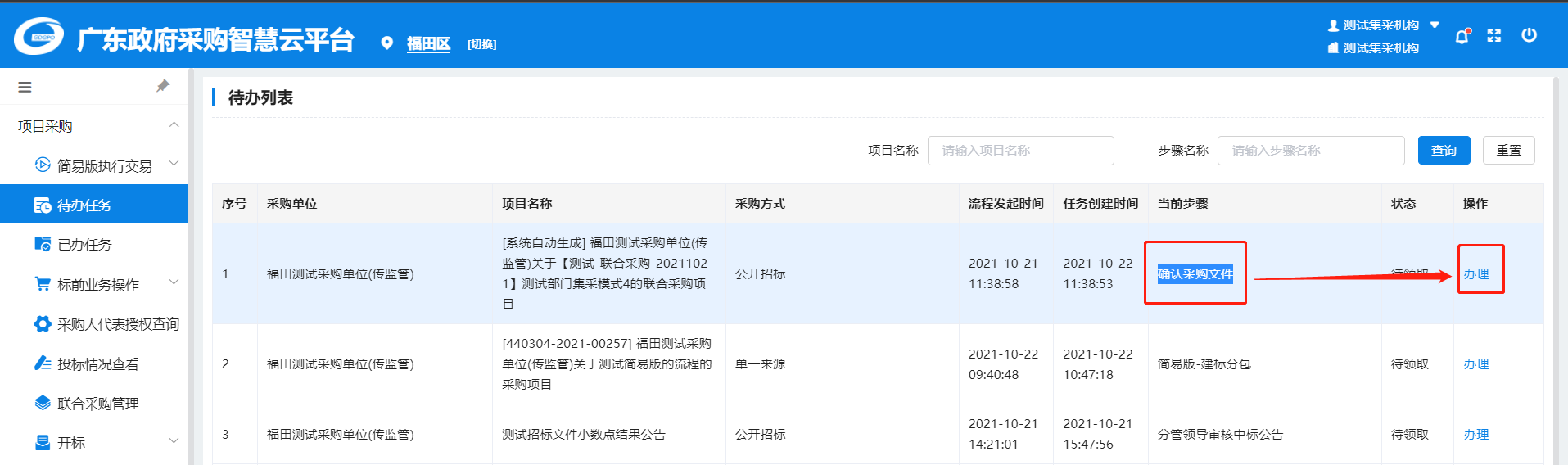Expand the 简易版执行交易 submenu

[x=174, y=164]
